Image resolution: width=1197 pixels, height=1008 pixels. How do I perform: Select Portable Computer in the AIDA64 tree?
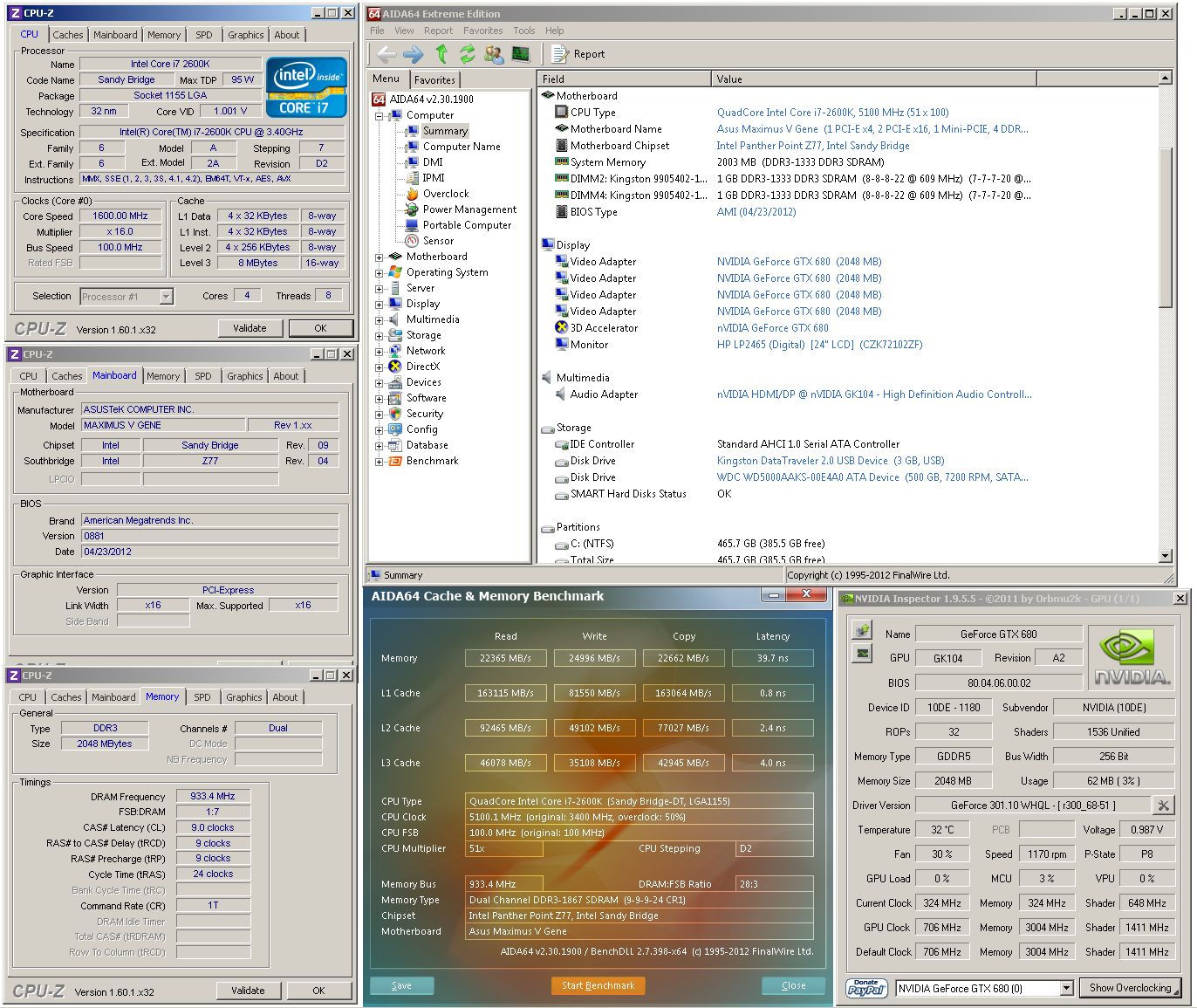(x=467, y=225)
